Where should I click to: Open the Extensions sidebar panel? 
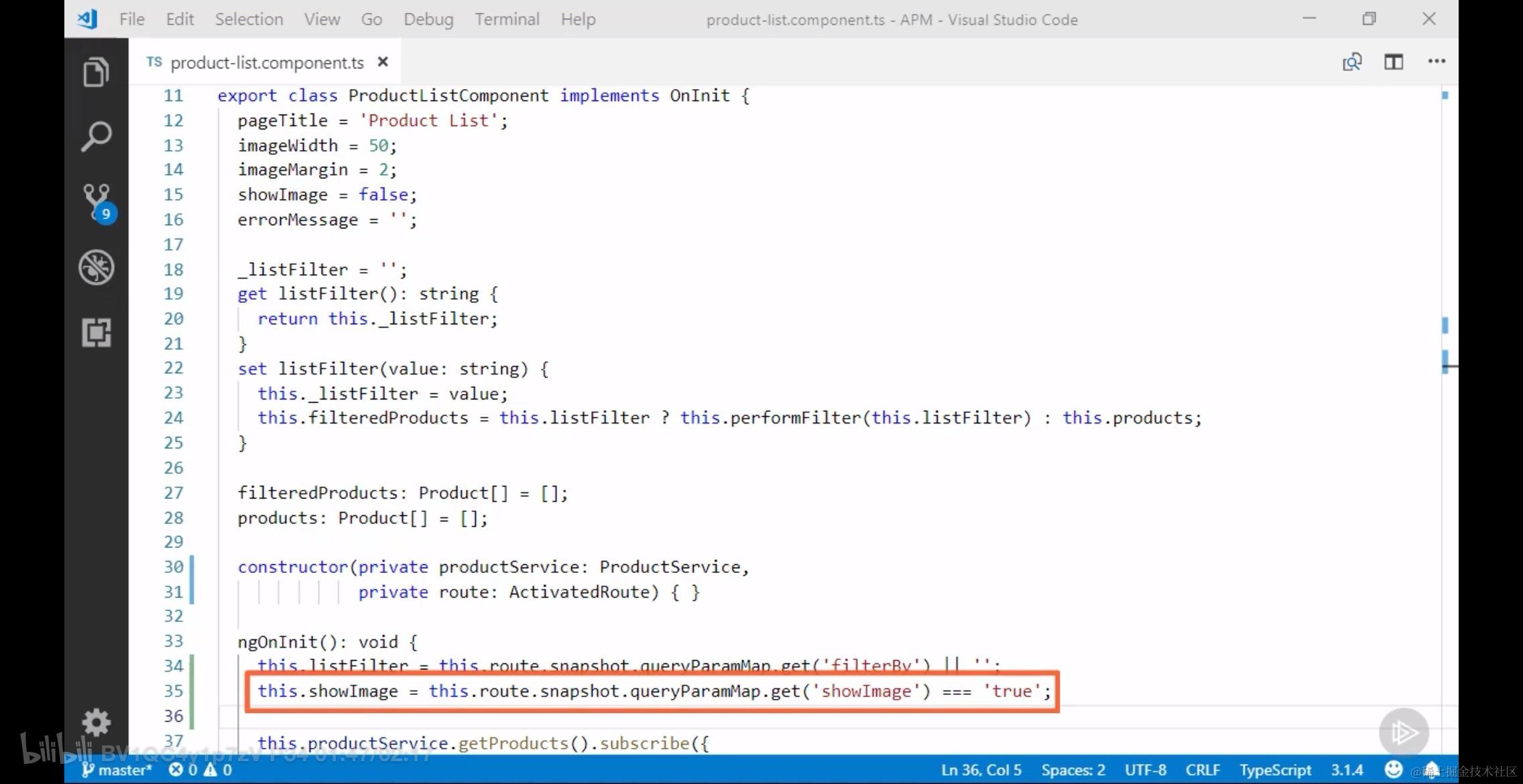coord(96,332)
